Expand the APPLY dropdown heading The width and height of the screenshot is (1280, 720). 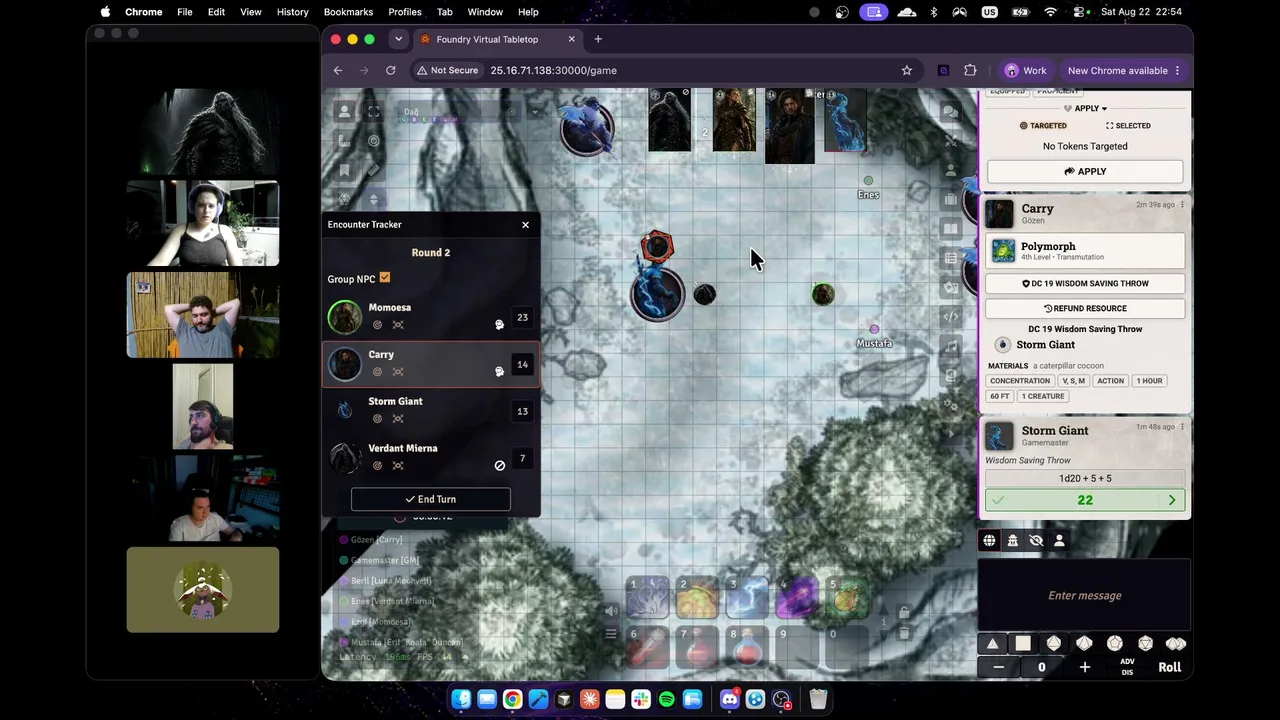1085,108
